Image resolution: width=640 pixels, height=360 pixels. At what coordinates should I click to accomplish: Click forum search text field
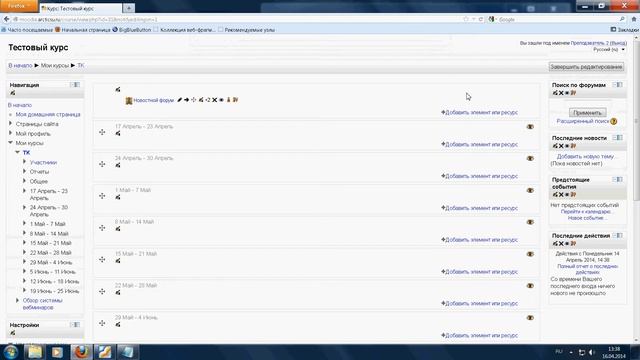click(587, 104)
